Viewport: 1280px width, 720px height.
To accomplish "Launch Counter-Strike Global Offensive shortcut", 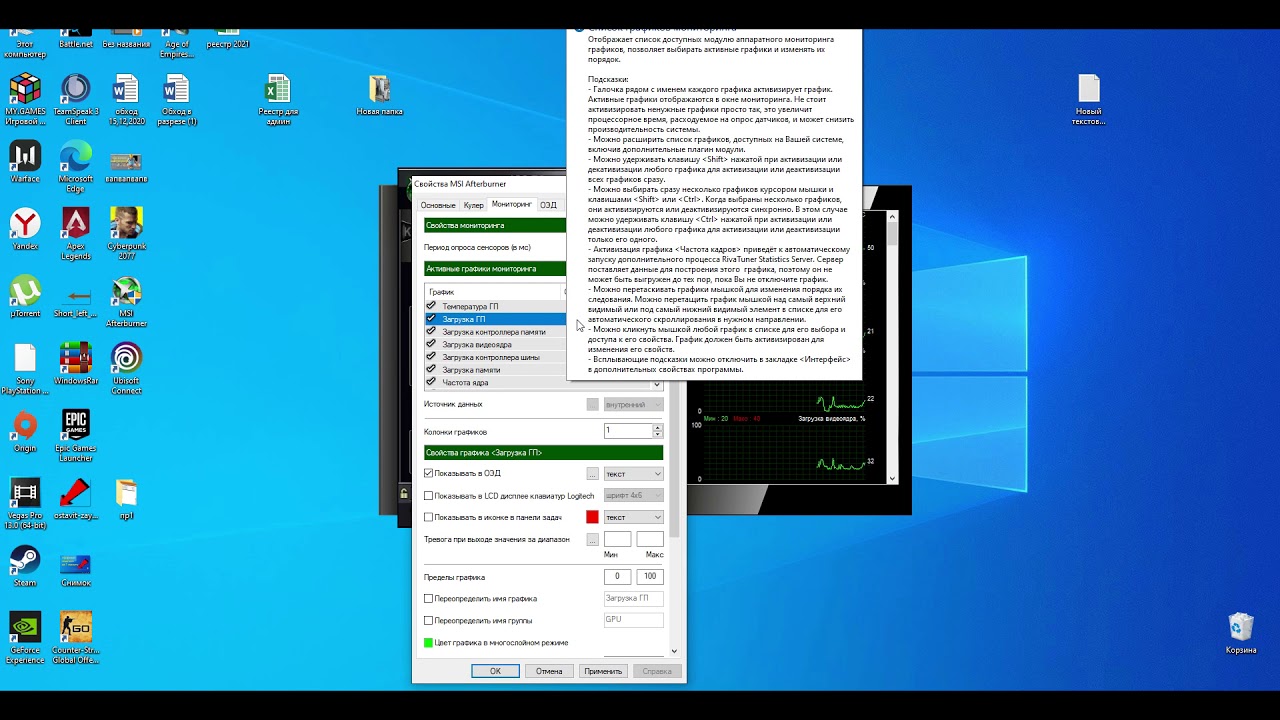I will coord(76,637).
